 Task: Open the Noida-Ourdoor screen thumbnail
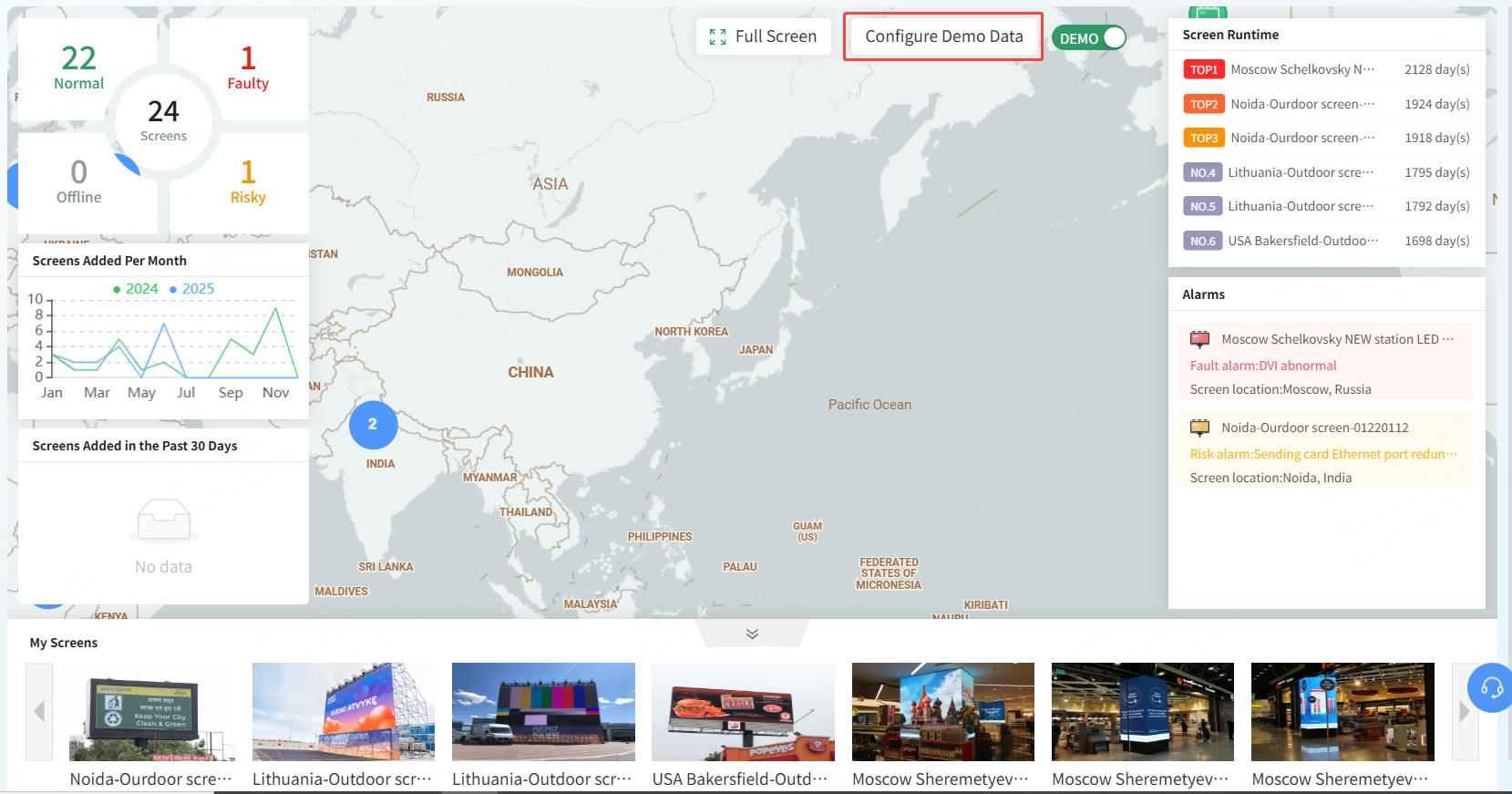[x=151, y=712]
